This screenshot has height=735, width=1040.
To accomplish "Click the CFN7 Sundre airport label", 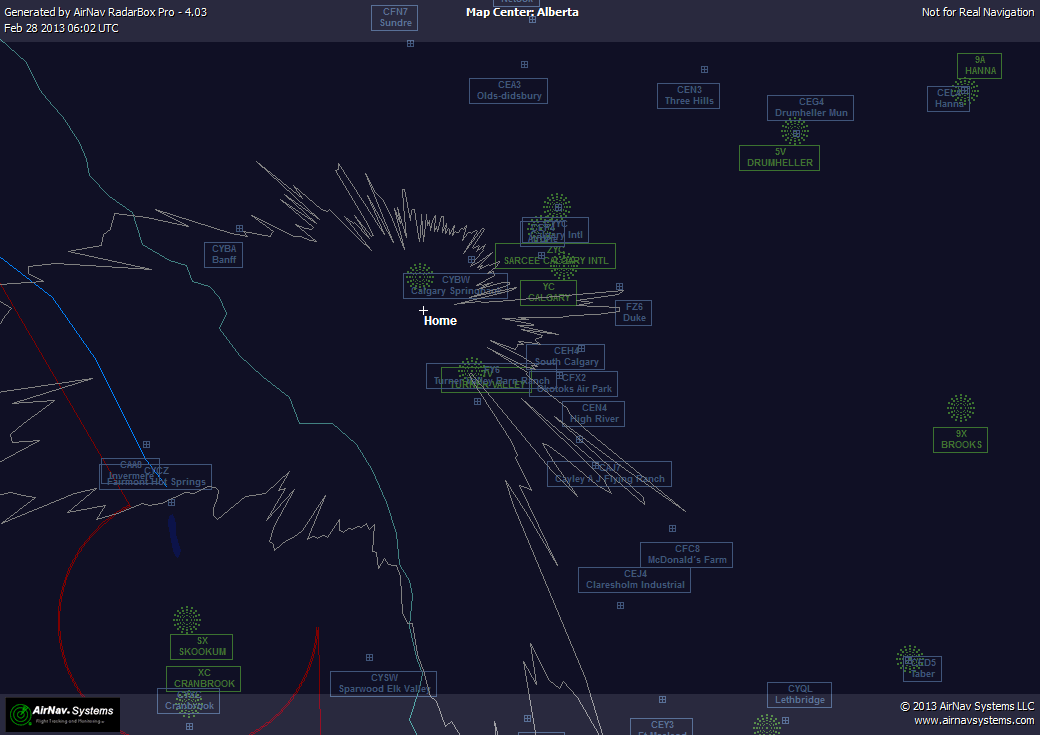I will (x=395, y=18).
